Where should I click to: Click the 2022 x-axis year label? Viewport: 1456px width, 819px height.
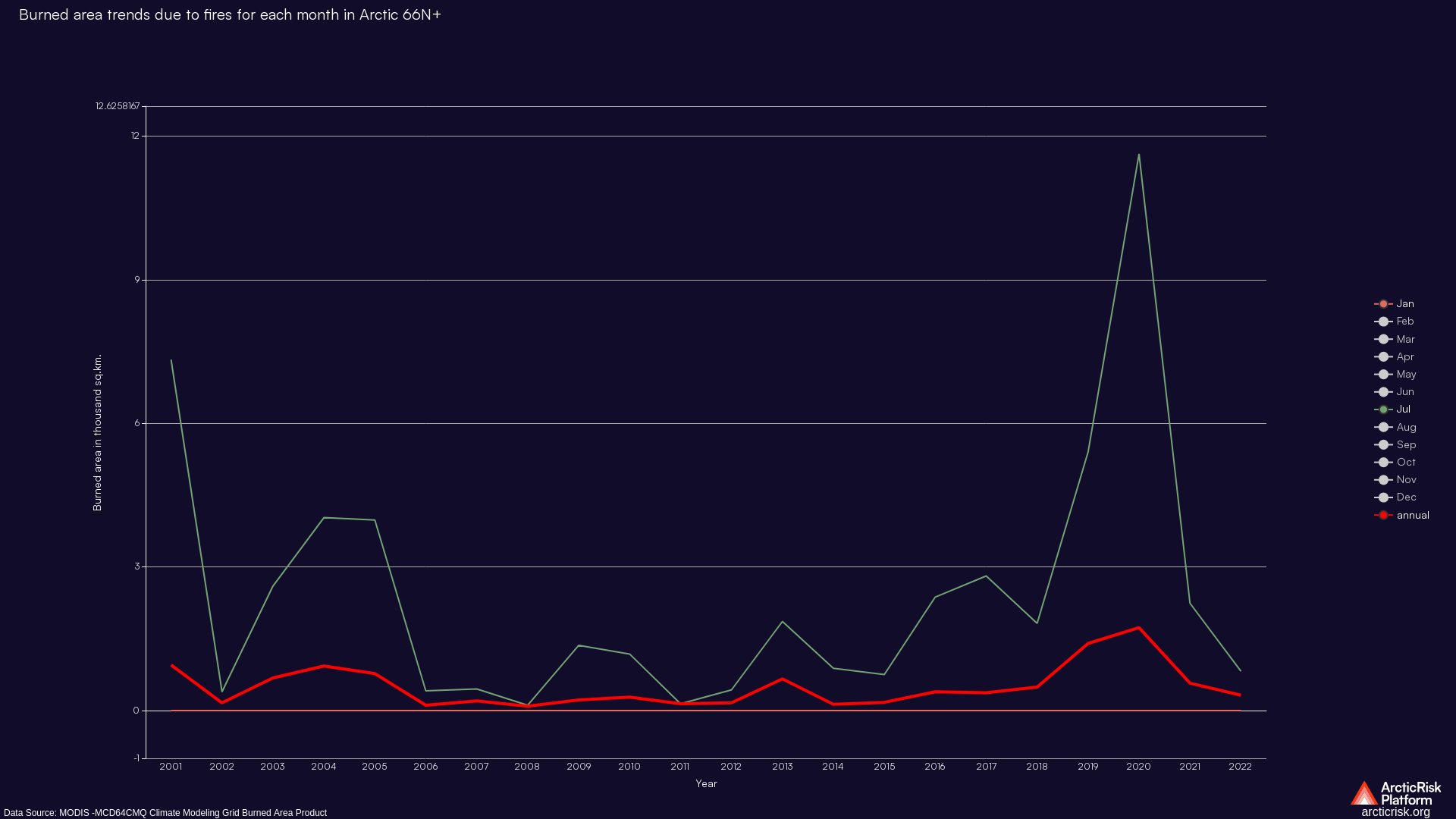point(1240,767)
